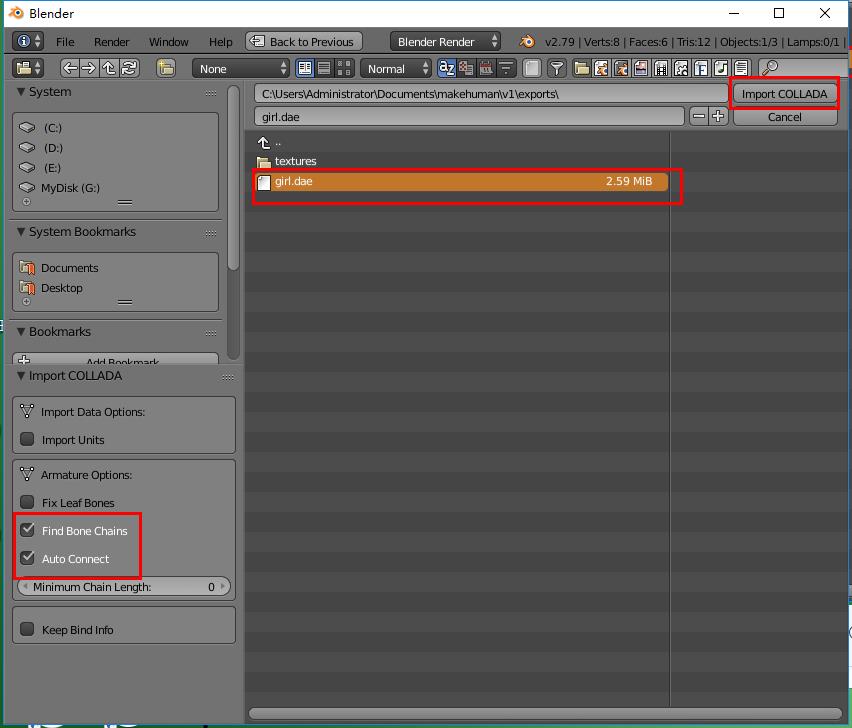Open the Window menu
The image size is (852, 728).
coord(168,42)
